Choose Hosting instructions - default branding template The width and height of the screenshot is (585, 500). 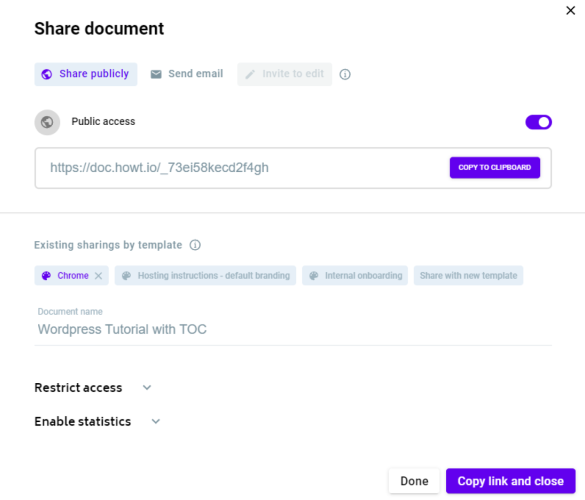205,275
